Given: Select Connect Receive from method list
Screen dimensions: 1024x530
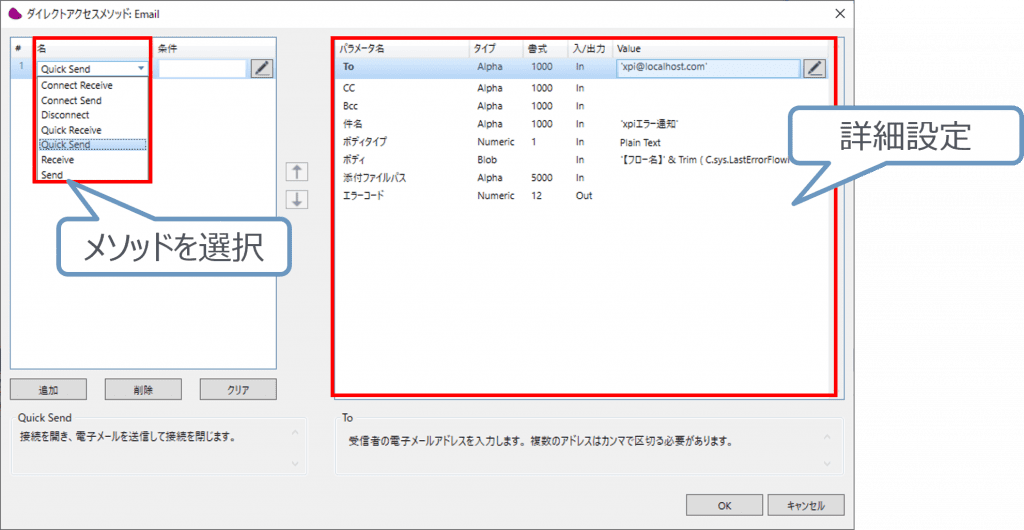Looking at the screenshot, I should coord(77,86).
